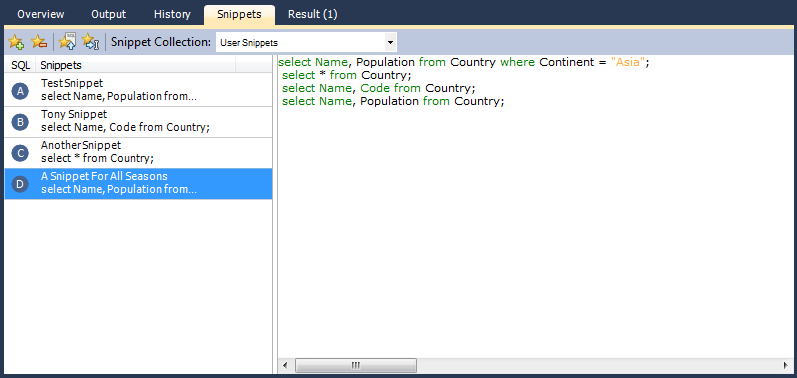Click the B badge of Tony Snippet

(20, 122)
